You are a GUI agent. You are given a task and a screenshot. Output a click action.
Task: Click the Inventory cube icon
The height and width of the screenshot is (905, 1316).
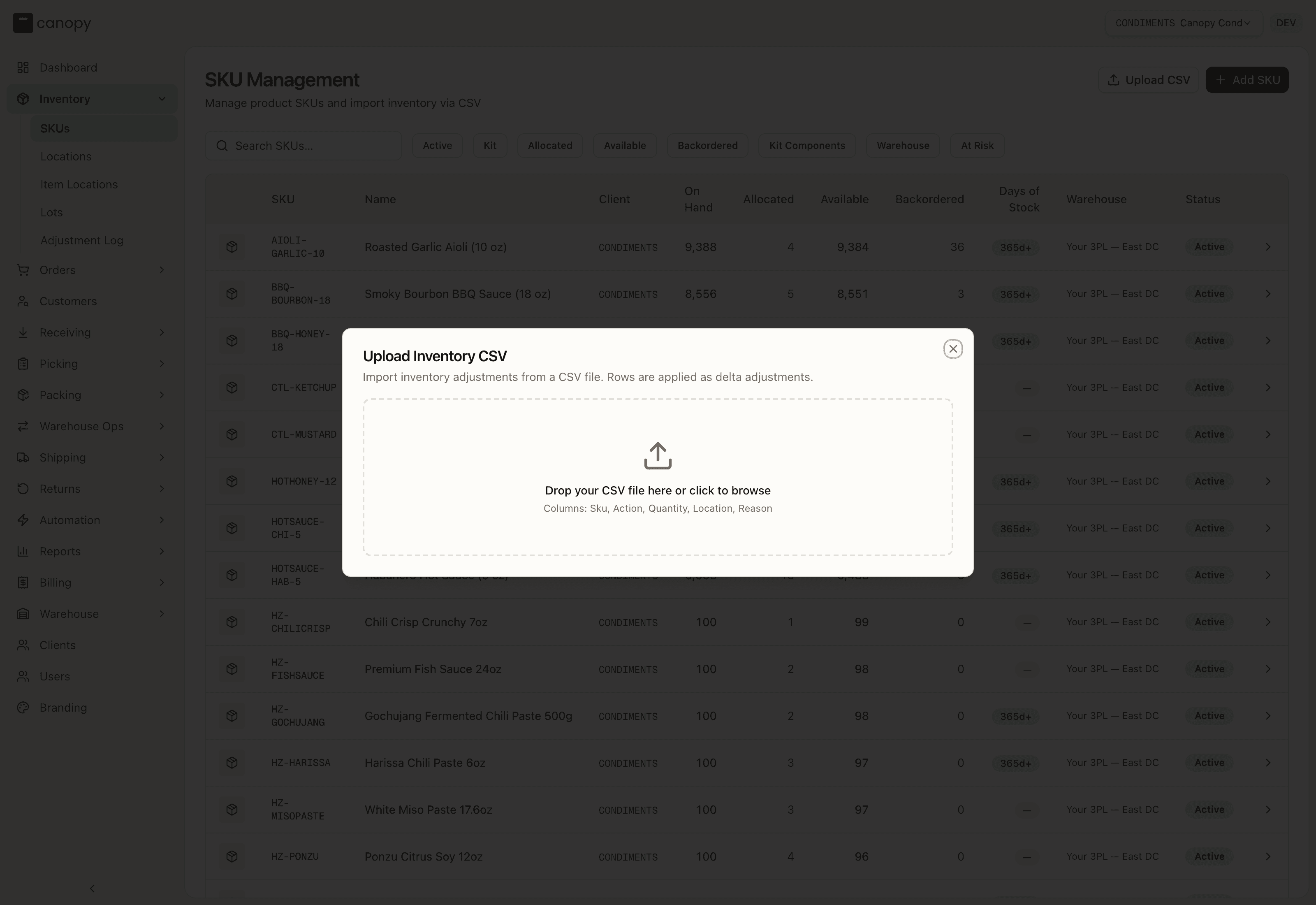point(23,99)
